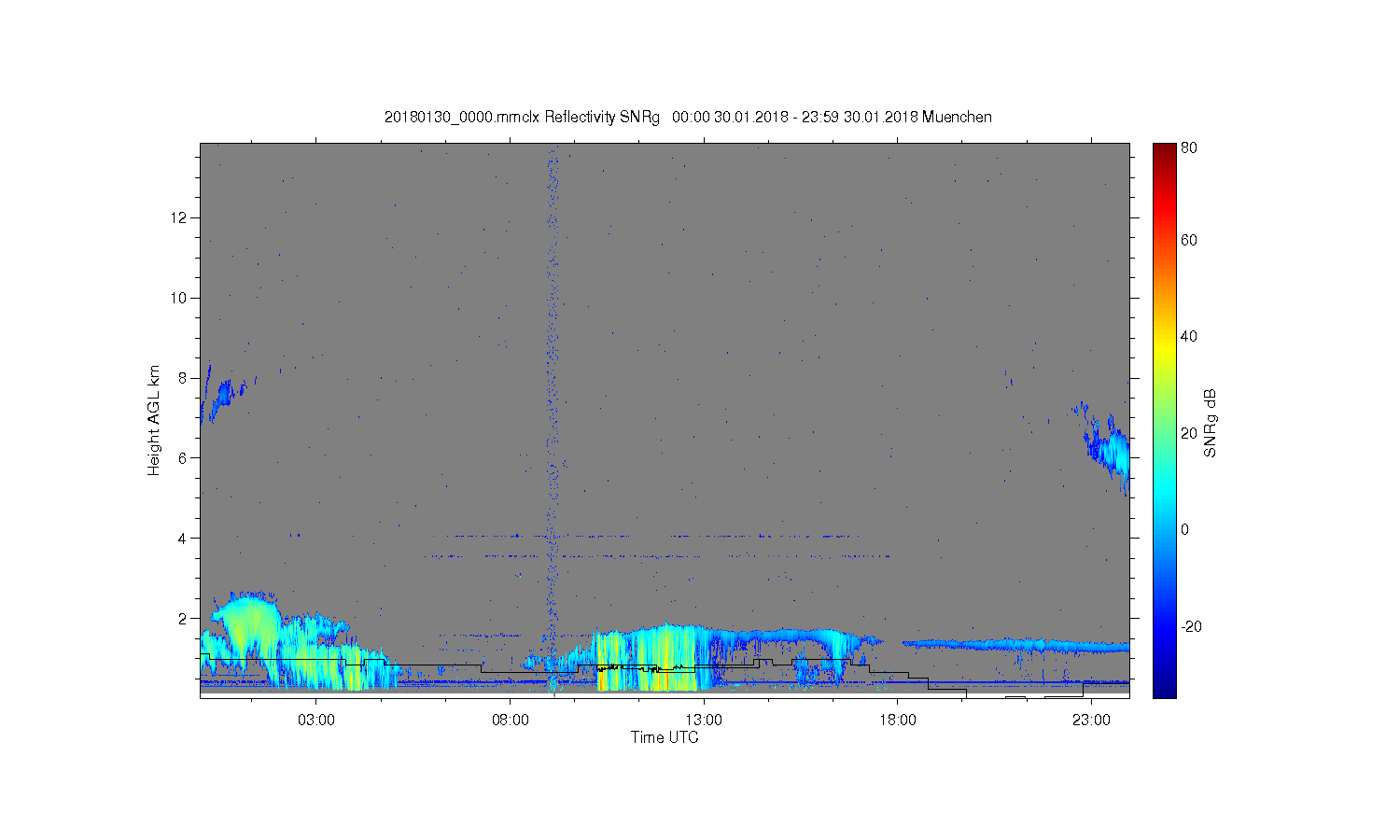Click the height axis tick label 6

[184, 458]
